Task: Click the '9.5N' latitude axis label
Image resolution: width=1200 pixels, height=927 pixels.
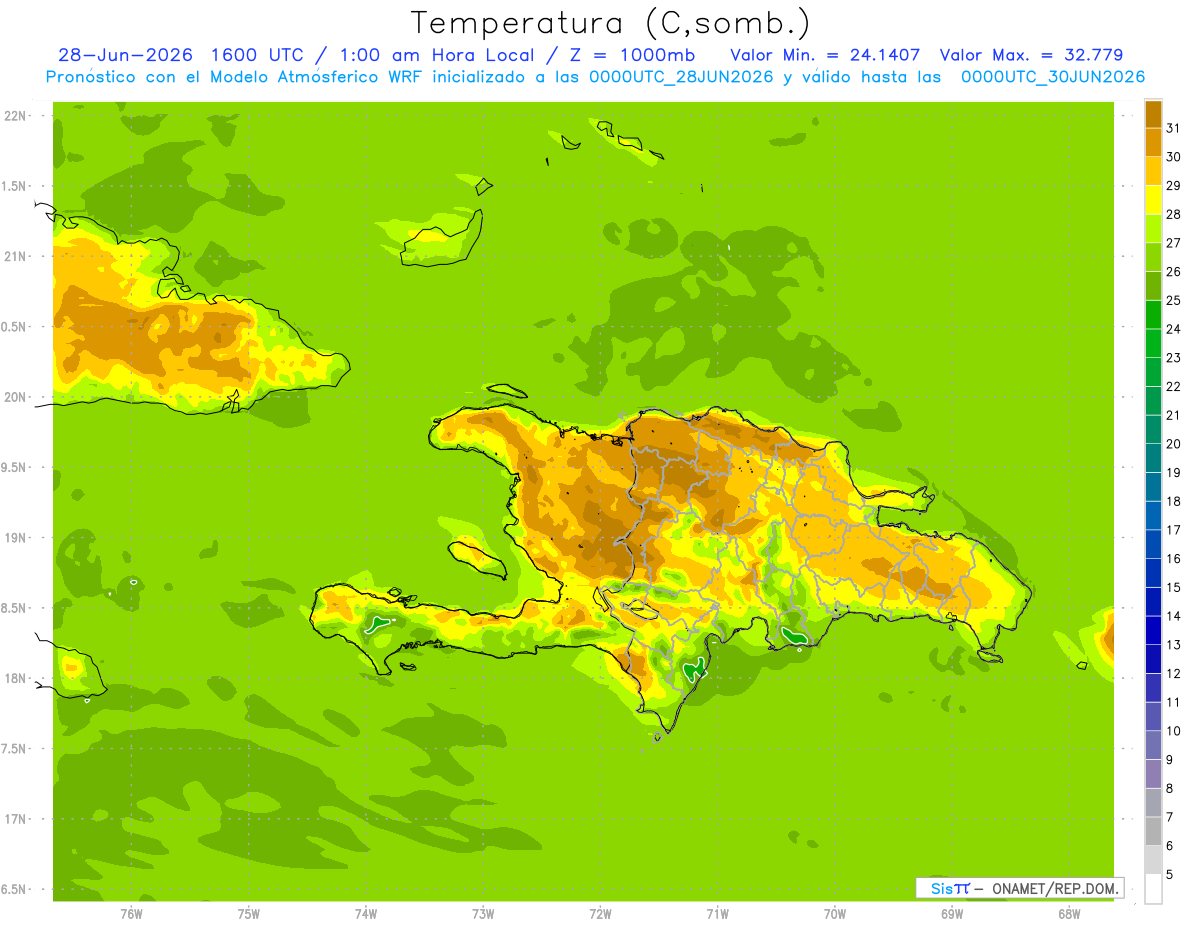Action: point(14,467)
